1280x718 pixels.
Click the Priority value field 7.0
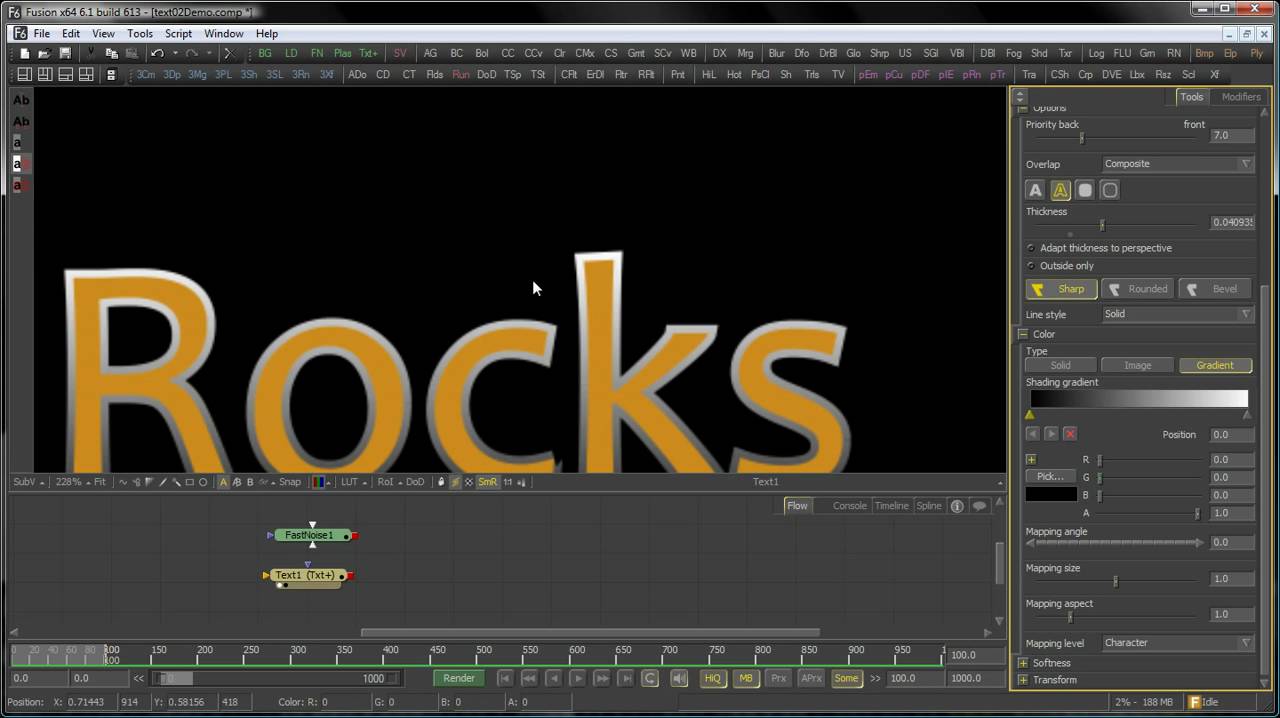click(1231, 136)
